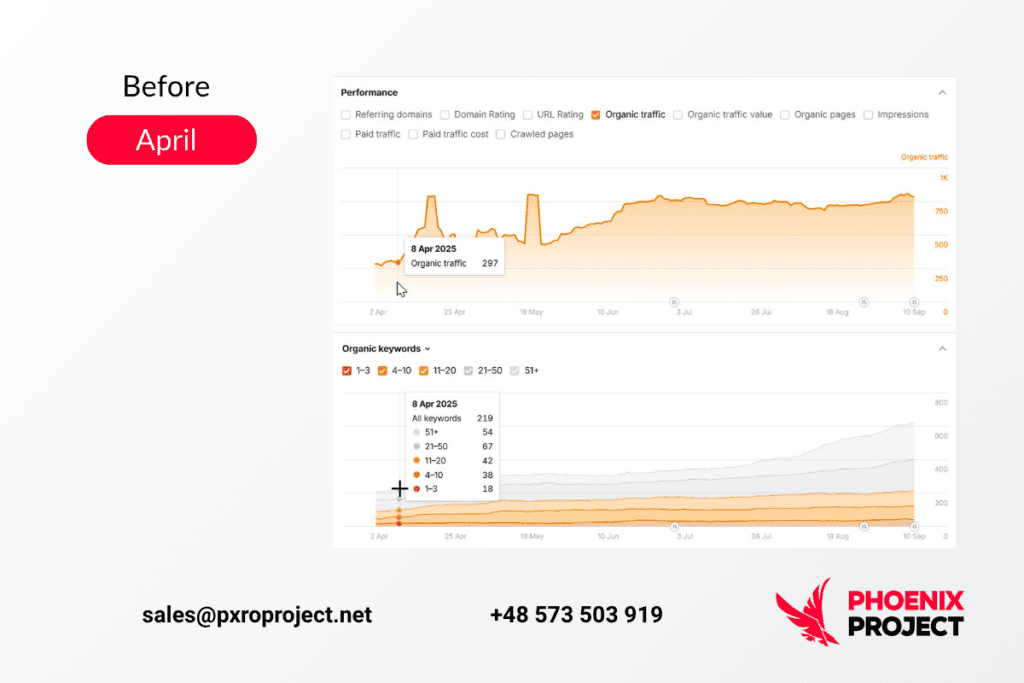Click the Google update marker near 18 Aug on Performance chart
Viewport: 1024px width, 683px height.
click(864, 302)
